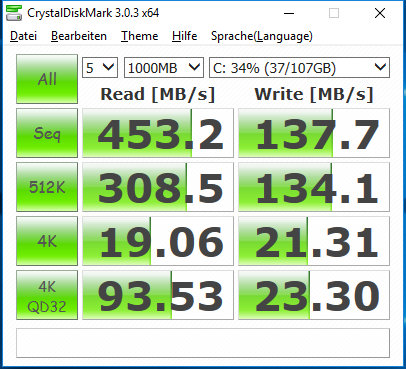Minimize the CrystalDiskMark window
Viewport: 406px width, 369px height.
click(289, 13)
